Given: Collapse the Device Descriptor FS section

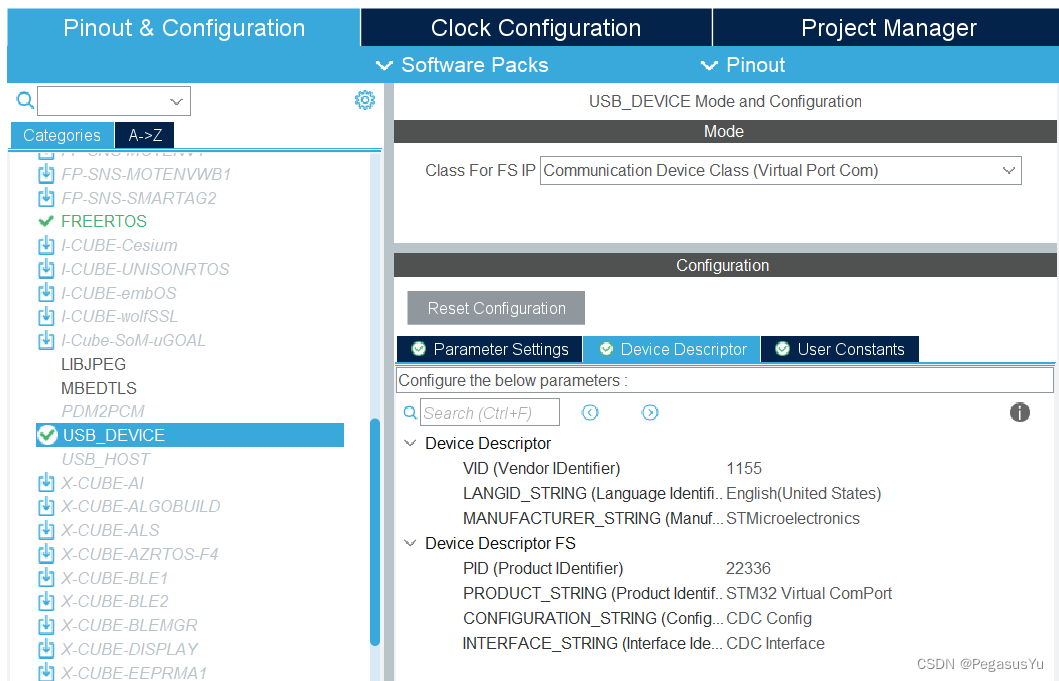Looking at the screenshot, I should 410,543.
